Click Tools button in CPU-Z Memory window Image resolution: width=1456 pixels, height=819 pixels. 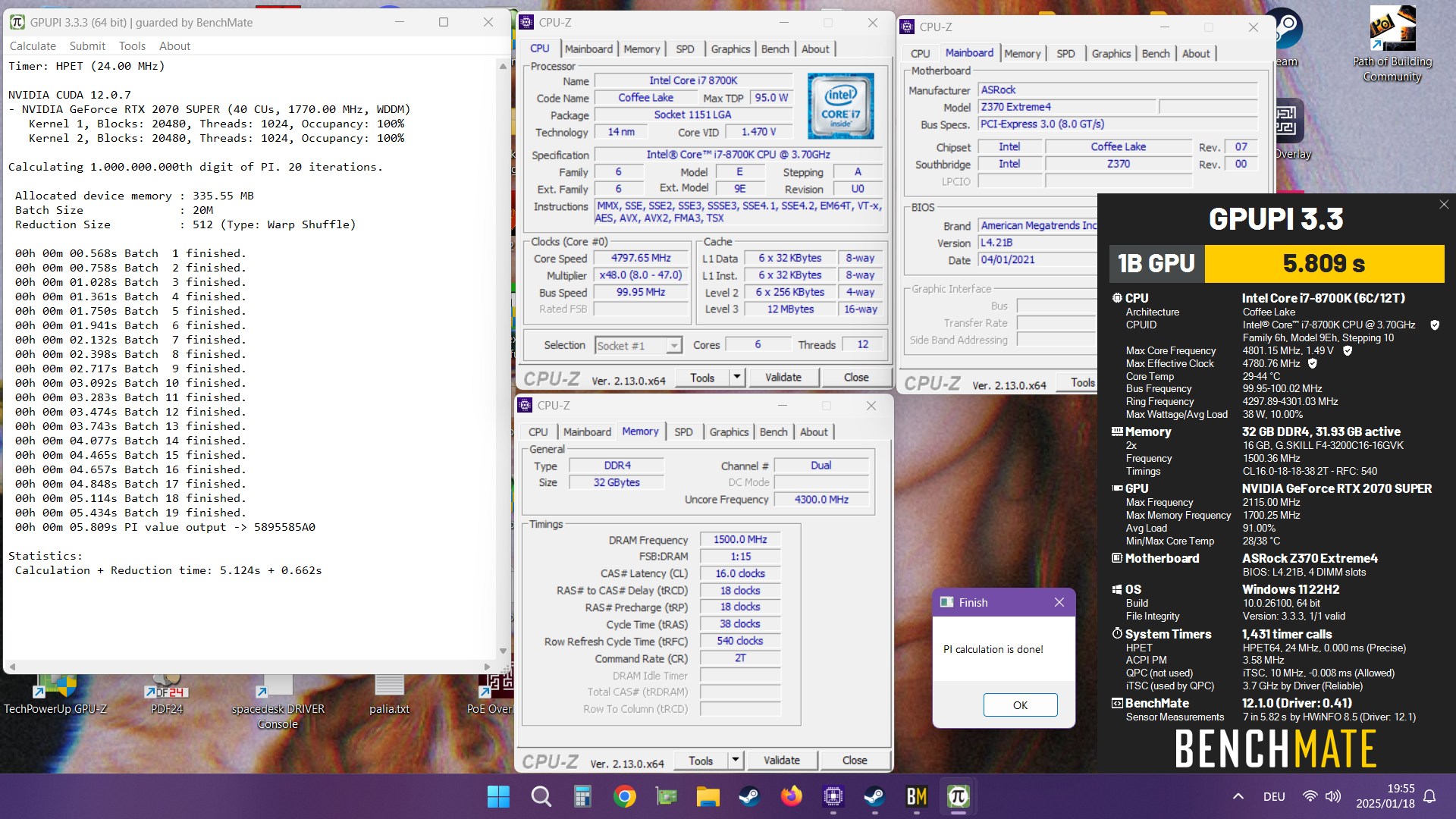(701, 761)
